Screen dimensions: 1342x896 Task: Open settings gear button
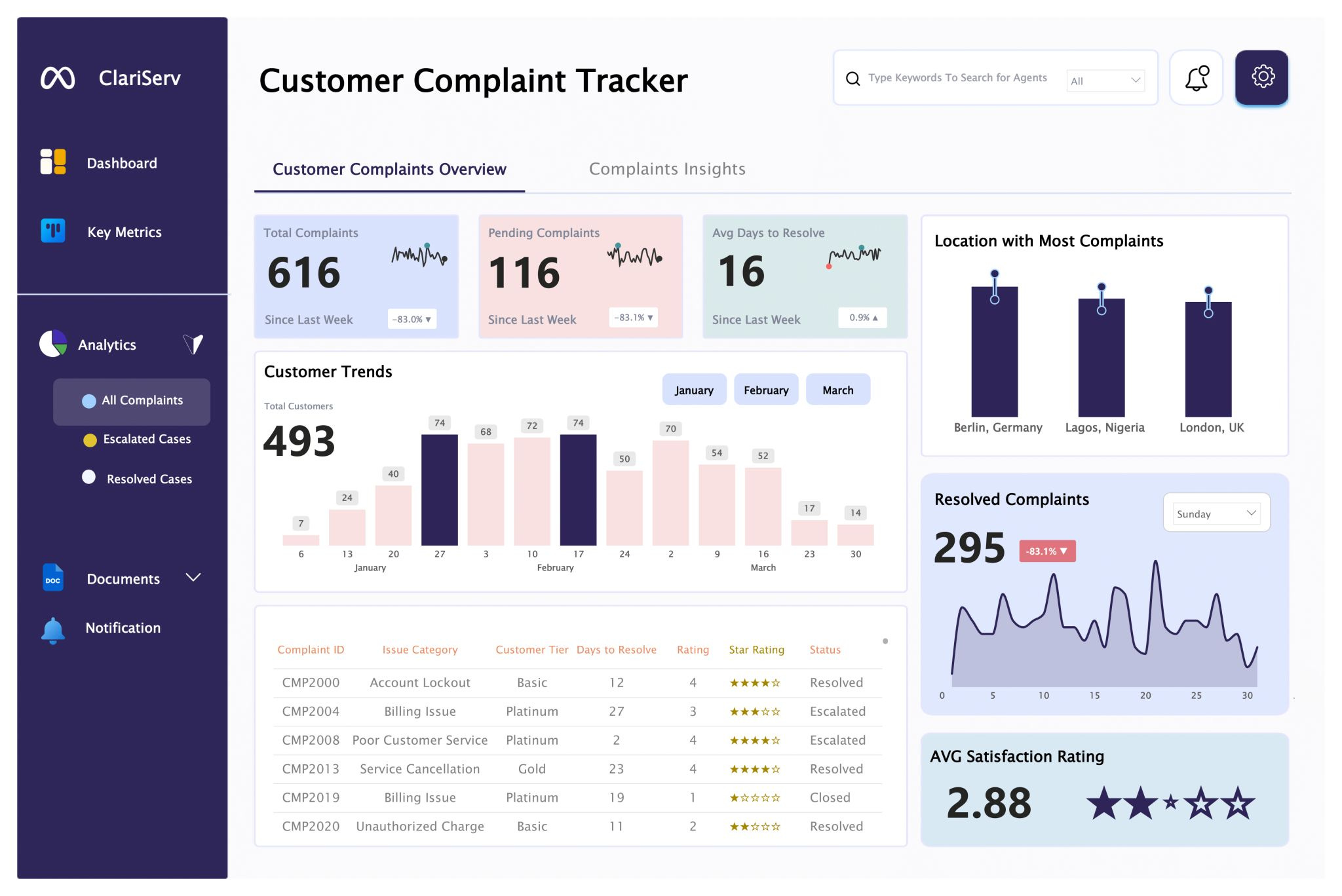[1261, 77]
